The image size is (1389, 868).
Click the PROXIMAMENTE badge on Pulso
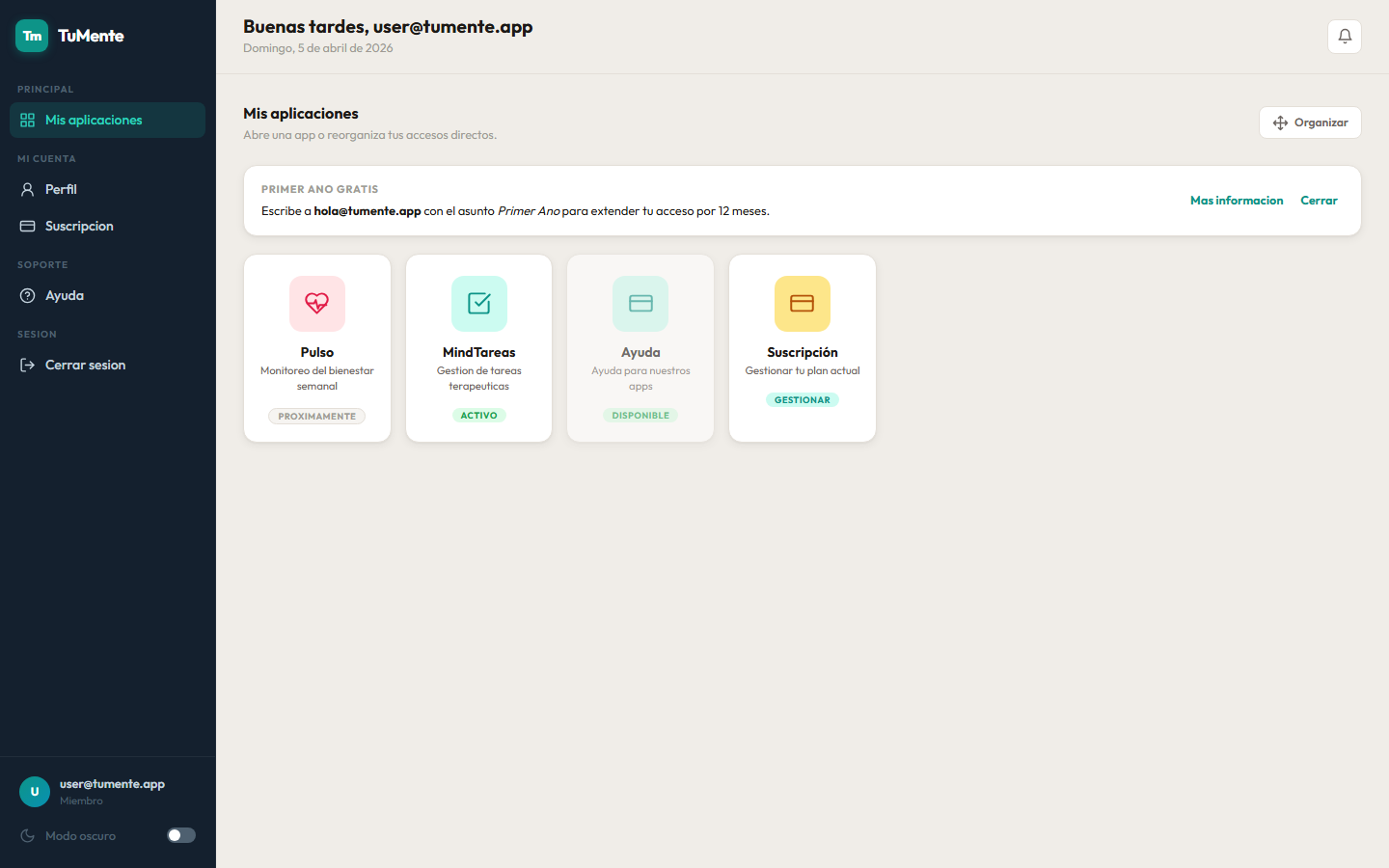[x=317, y=417]
